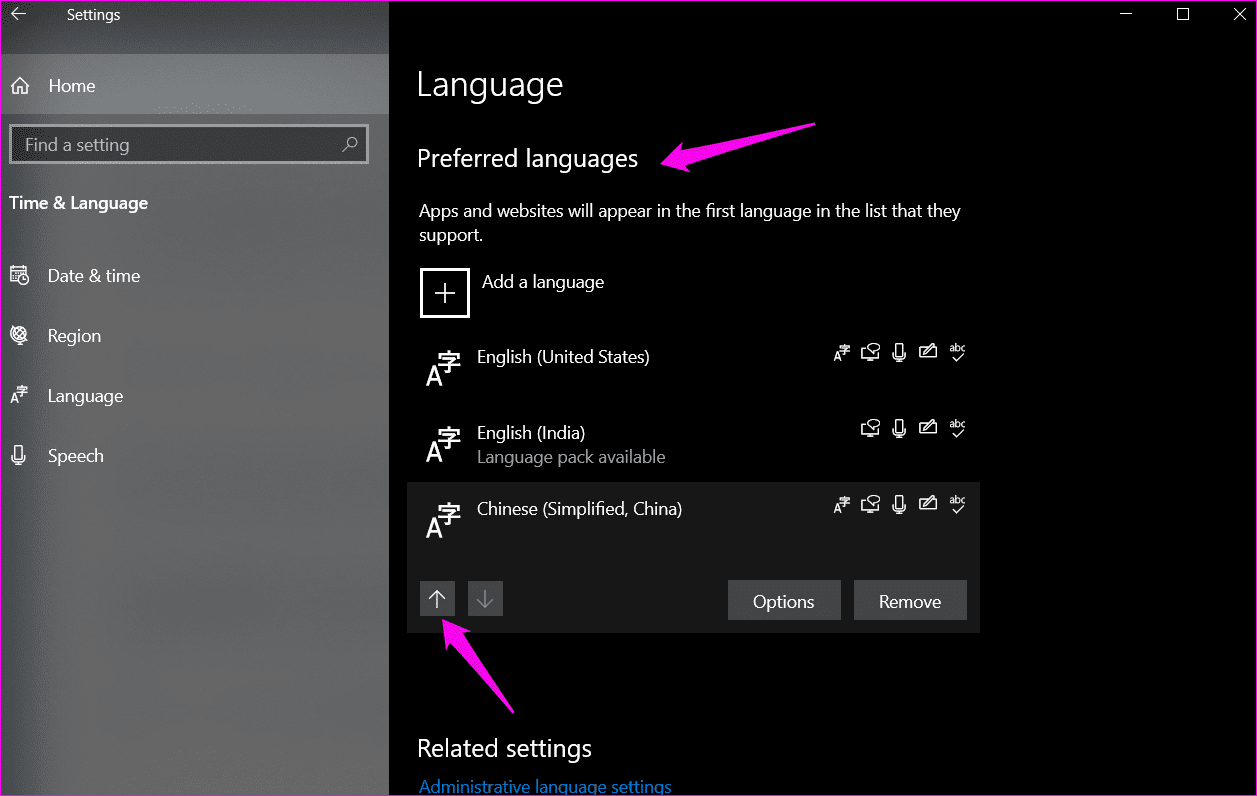
Task: Click language glyph beside English (India)
Action: [x=443, y=444]
